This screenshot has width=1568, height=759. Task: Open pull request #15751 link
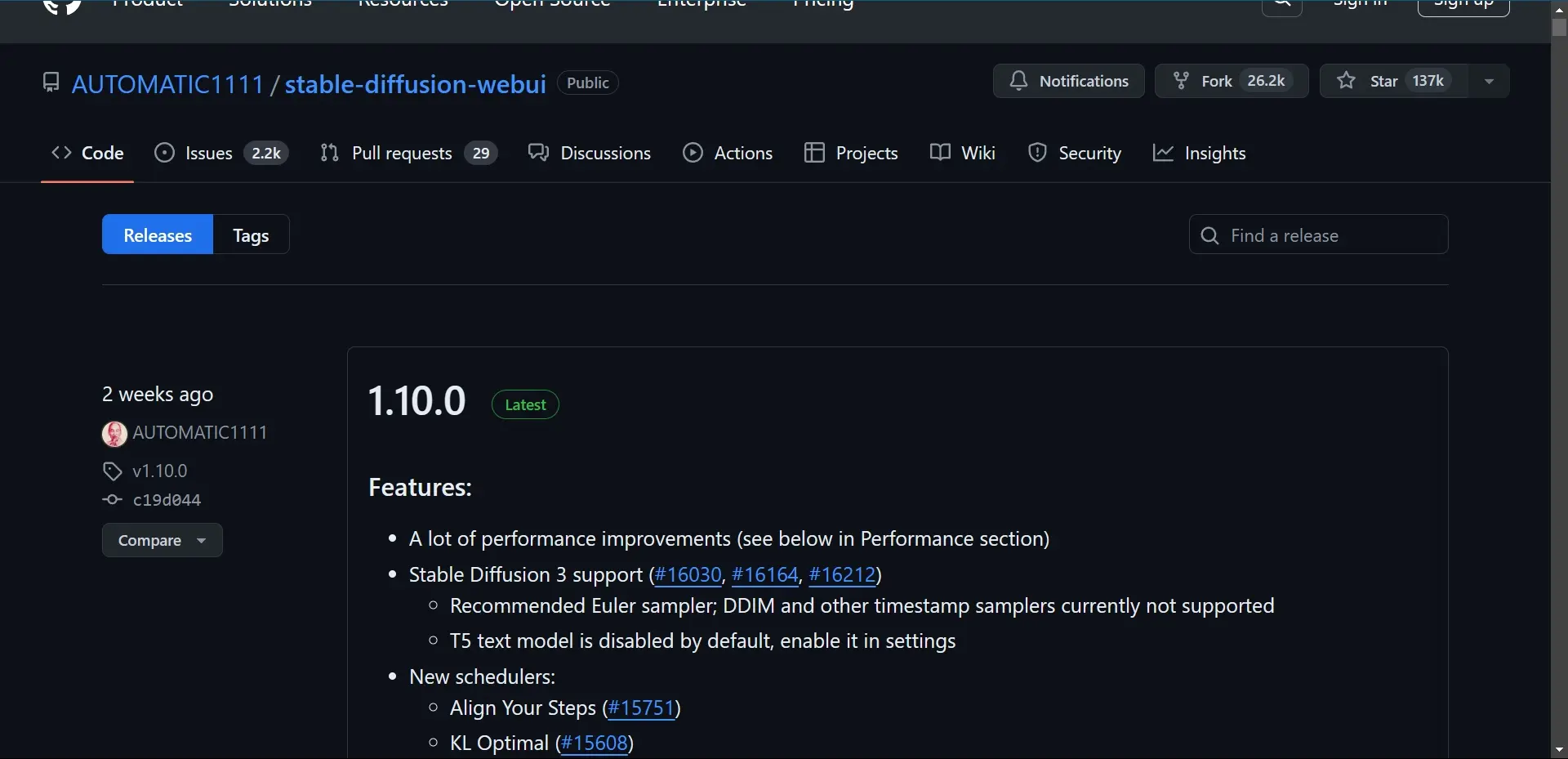[641, 708]
